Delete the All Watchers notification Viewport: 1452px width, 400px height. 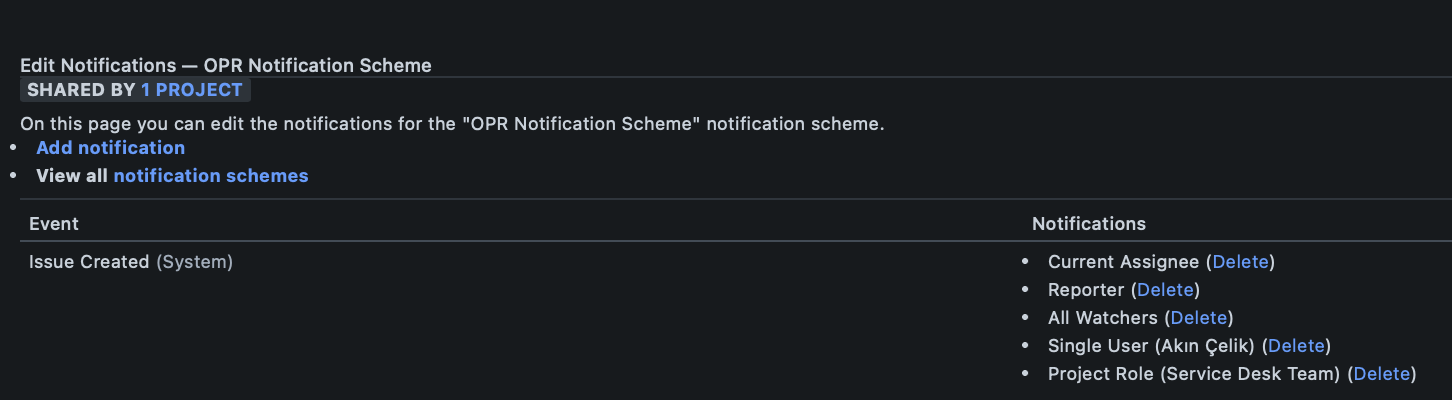[x=1198, y=318]
